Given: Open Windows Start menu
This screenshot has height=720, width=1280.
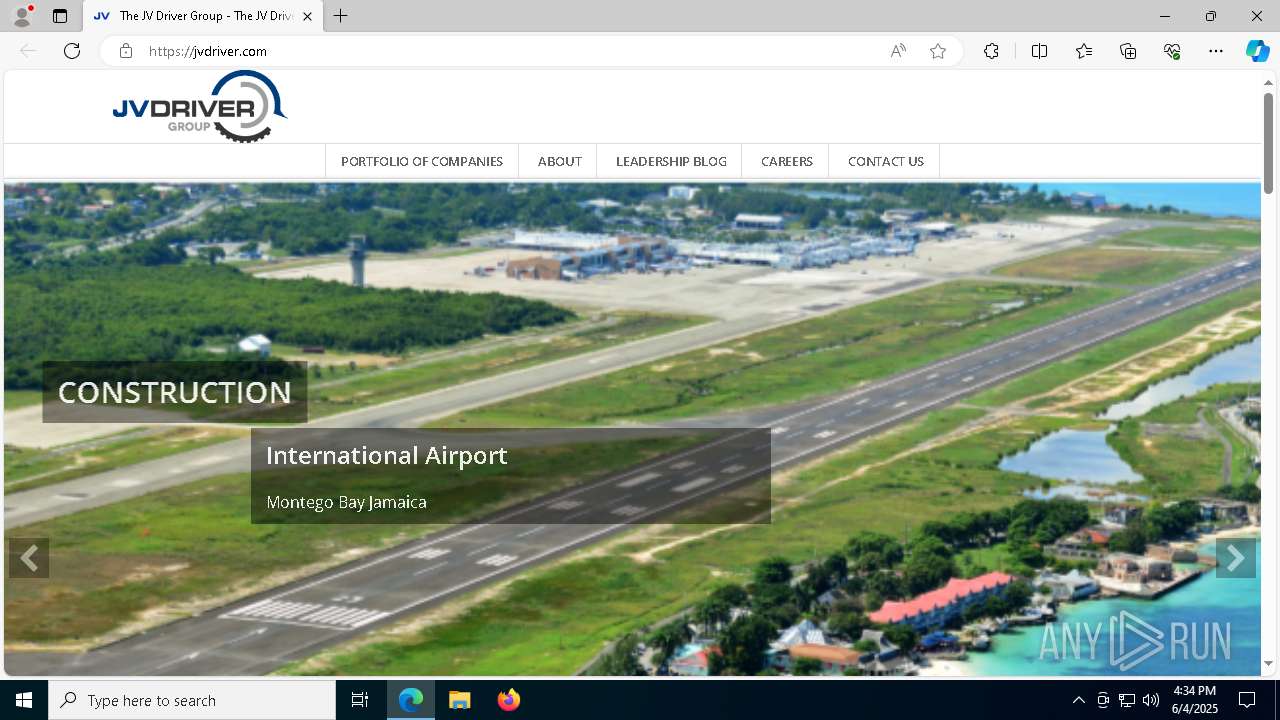Looking at the screenshot, I should [x=24, y=700].
